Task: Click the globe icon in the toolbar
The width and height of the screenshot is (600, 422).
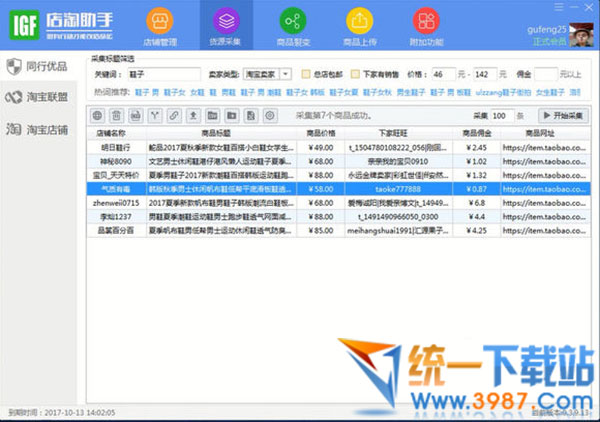Action: (99, 116)
